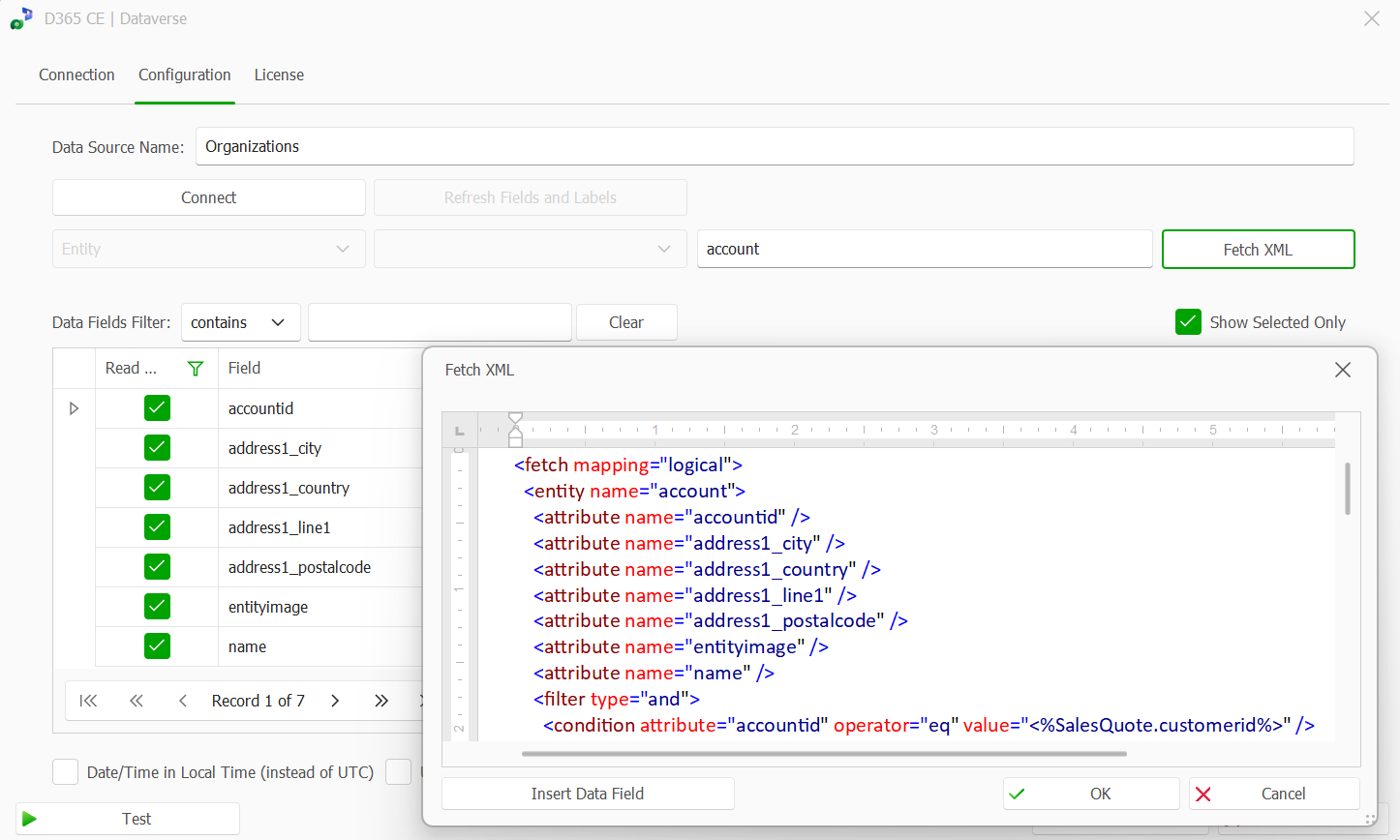The height and width of the screenshot is (840, 1400).
Task: Click the ruler tab-stop selector icon
Action: pyautogui.click(x=460, y=431)
